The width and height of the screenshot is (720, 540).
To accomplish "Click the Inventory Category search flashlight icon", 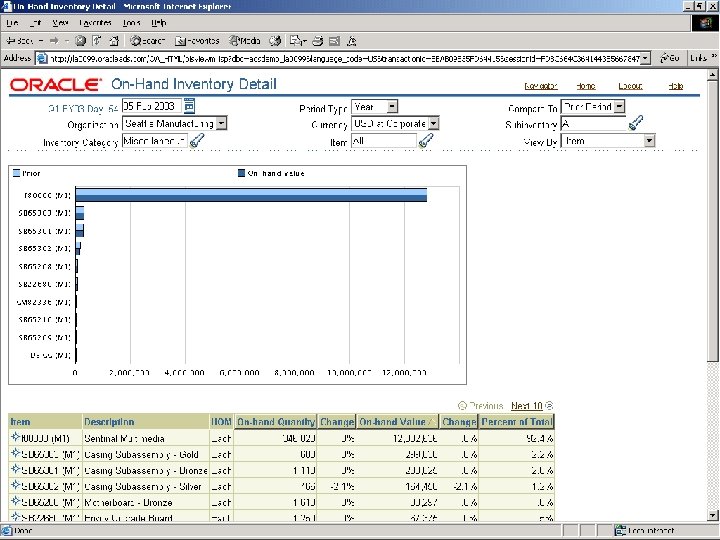I will pyautogui.click(x=197, y=141).
